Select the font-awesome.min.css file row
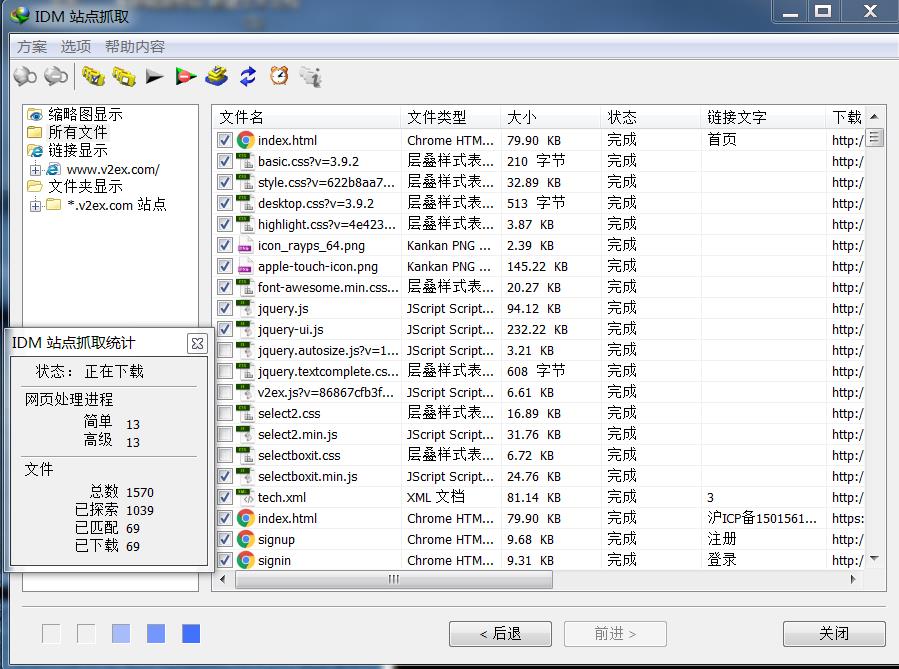 click(x=540, y=287)
